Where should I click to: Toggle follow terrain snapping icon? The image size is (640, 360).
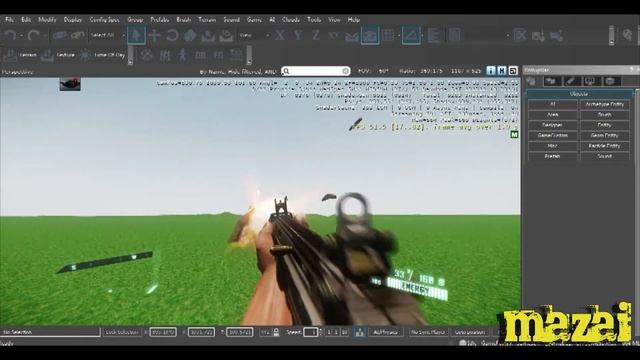pyautogui.click(x=351, y=36)
